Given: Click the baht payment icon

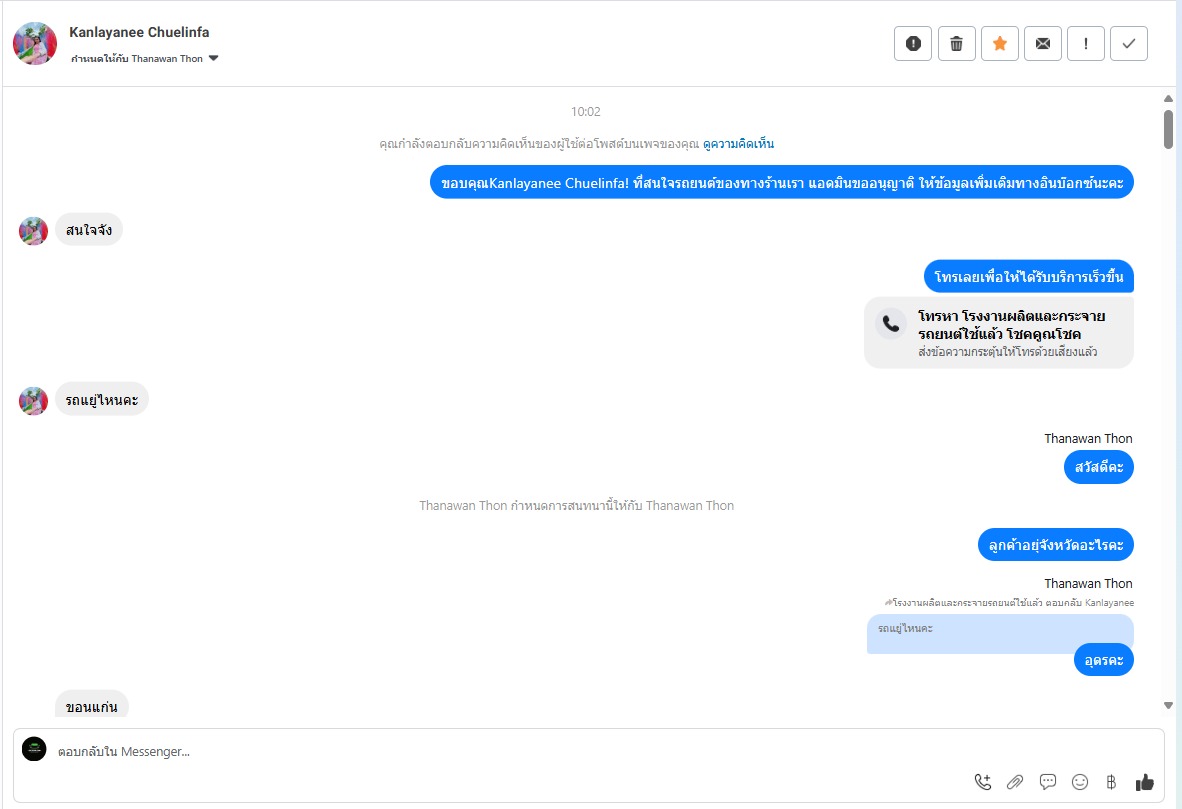Looking at the screenshot, I should 1110,782.
